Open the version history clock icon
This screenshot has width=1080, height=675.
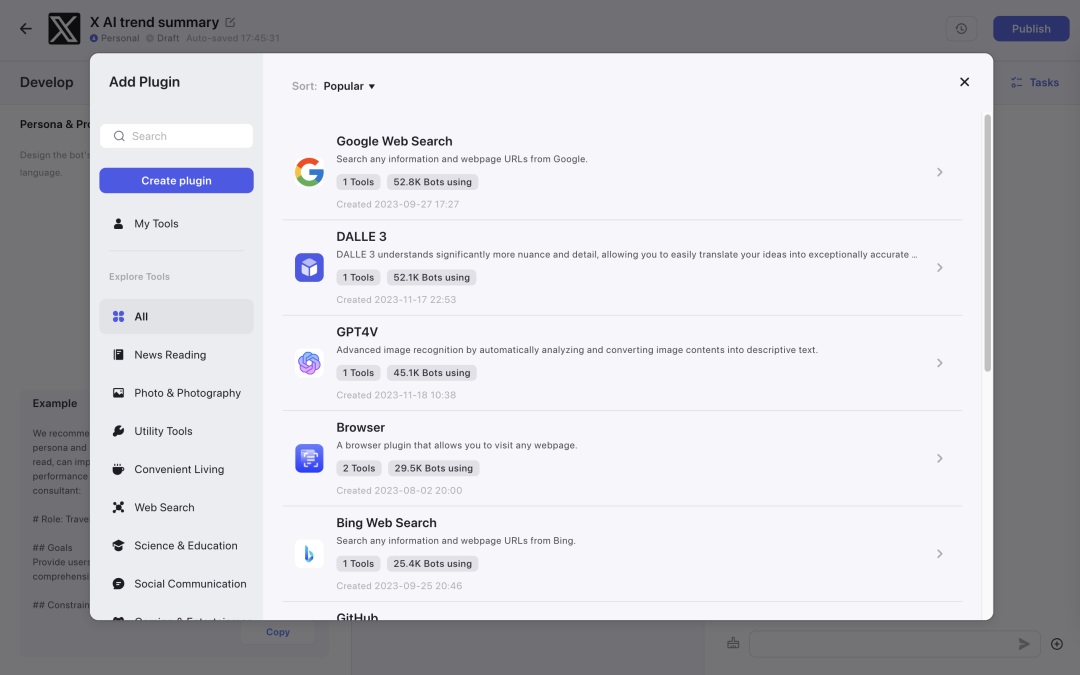pyautogui.click(x=961, y=29)
